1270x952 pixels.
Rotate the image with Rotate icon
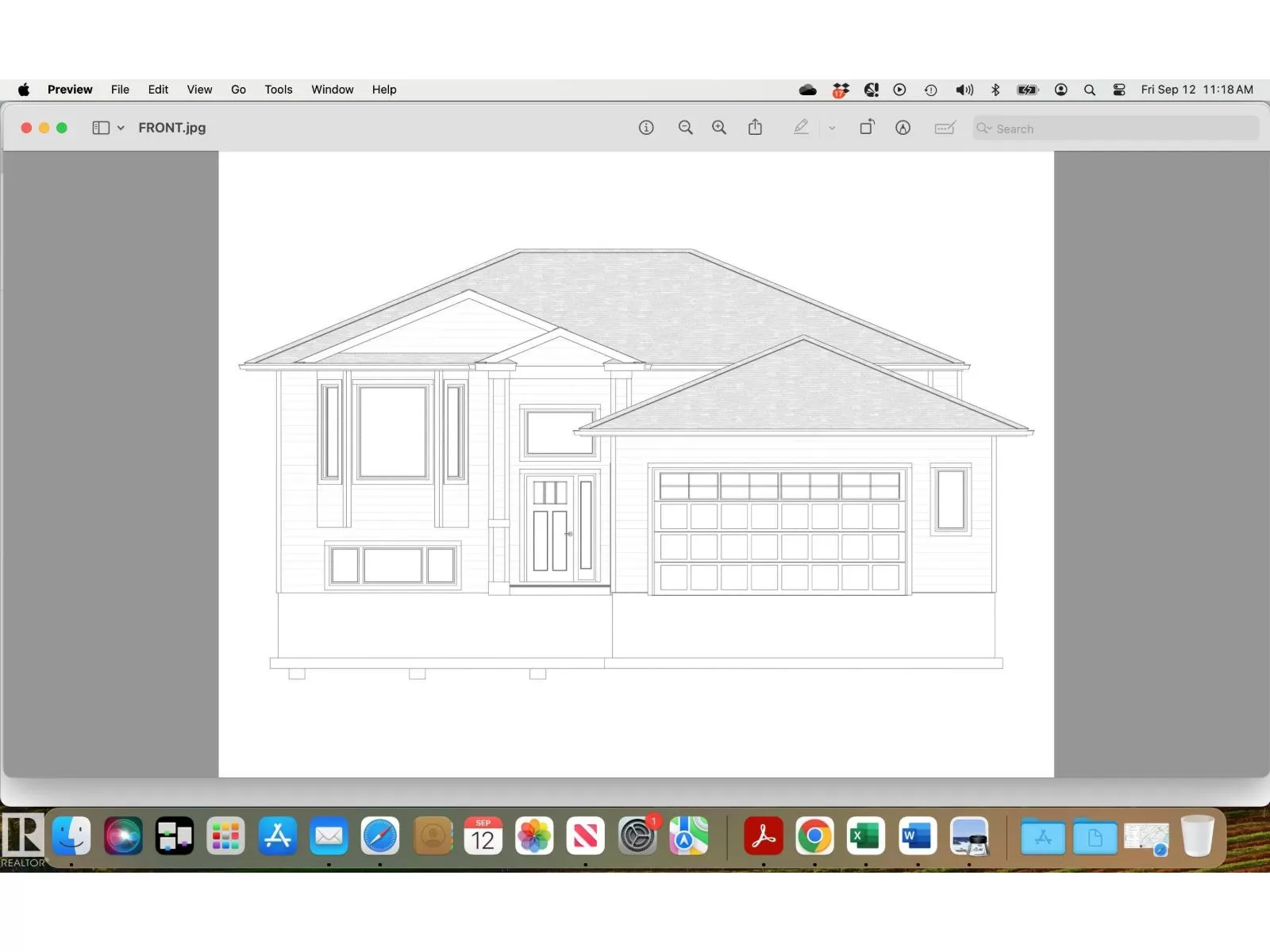click(x=867, y=128)
